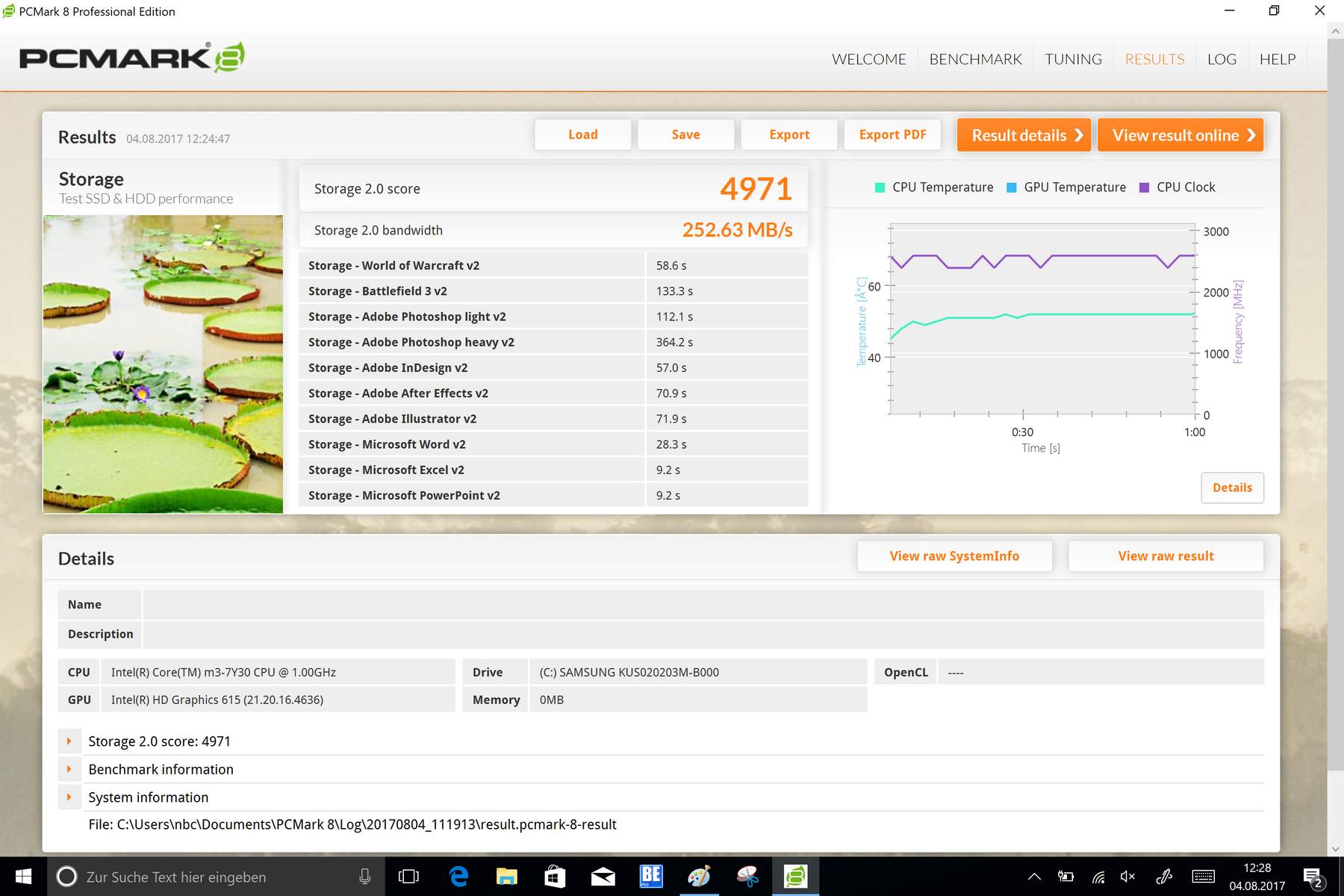The image size is (1344, 896).
Task: Click the result file path text
Action: tap(352, 824)
